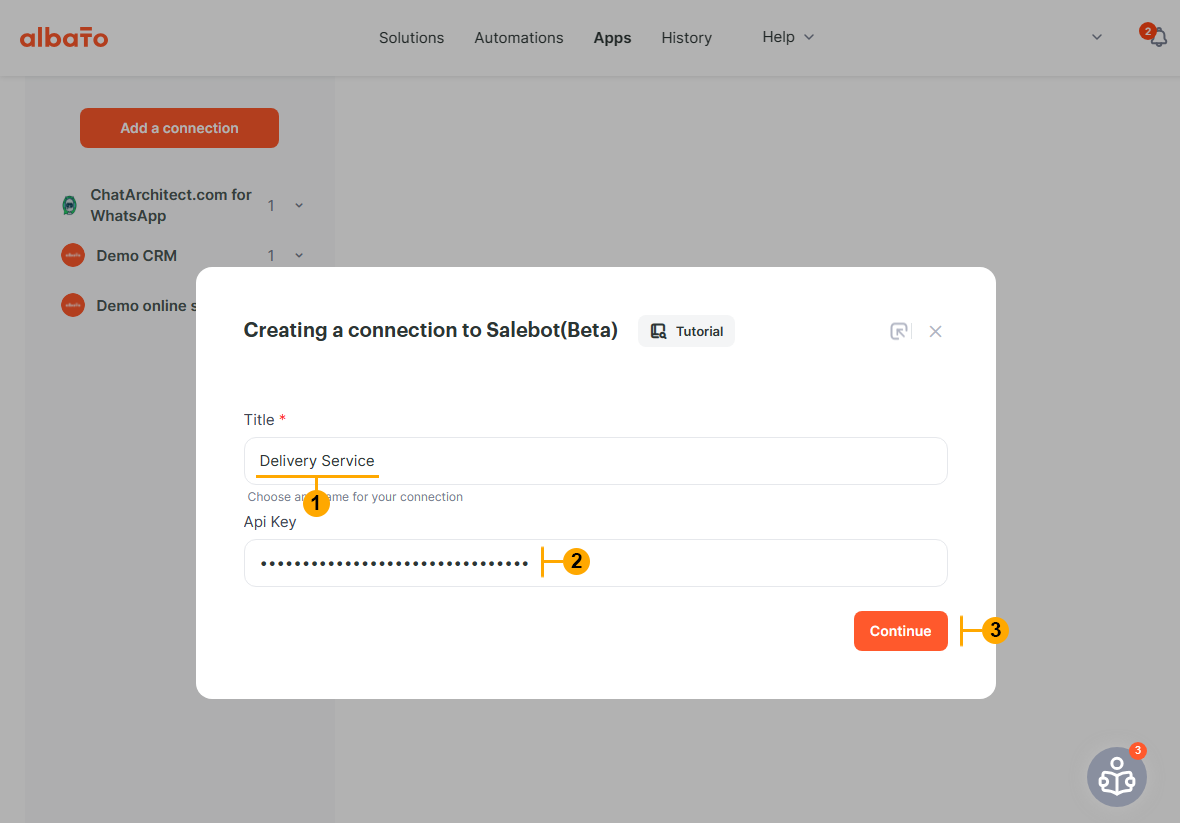Open the Automations page
1180x823 pixels.
click(518, 38)
